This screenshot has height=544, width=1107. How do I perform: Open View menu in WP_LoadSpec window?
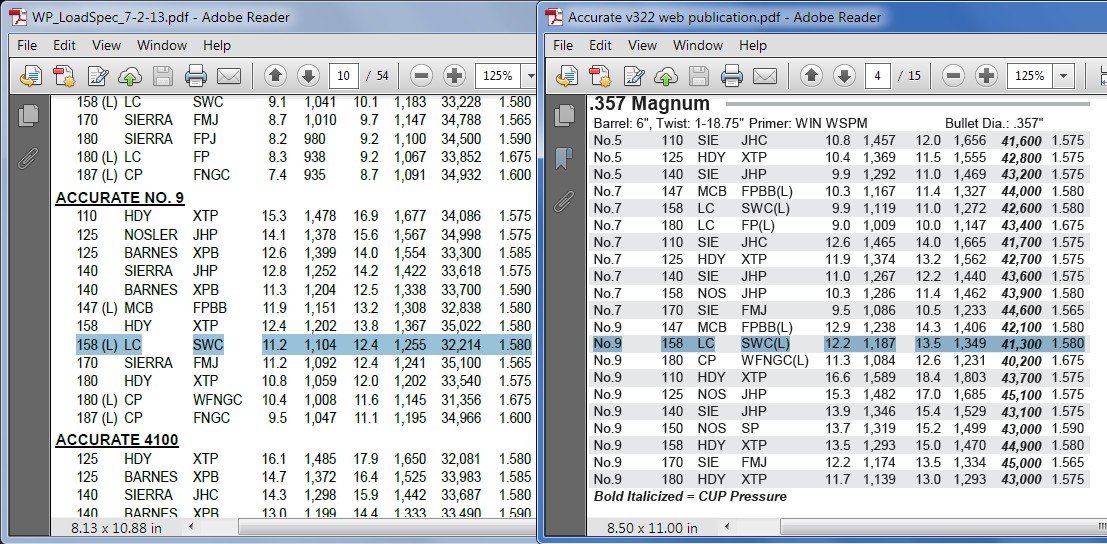click(x=106, y=45)
